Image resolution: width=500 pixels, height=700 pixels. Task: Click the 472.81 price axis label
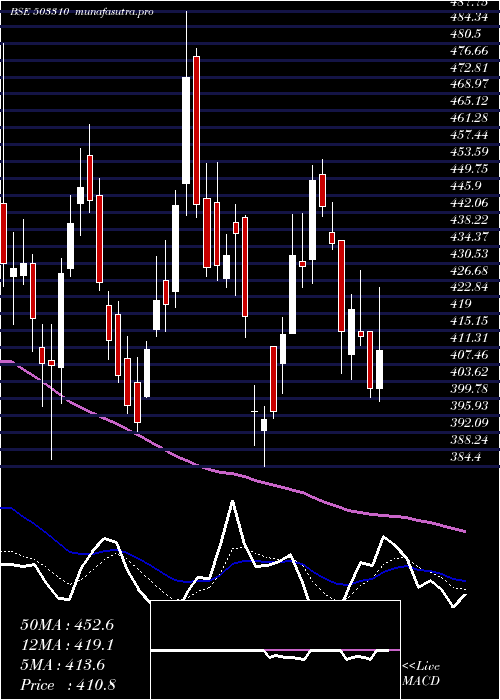[x=469, y=69]
